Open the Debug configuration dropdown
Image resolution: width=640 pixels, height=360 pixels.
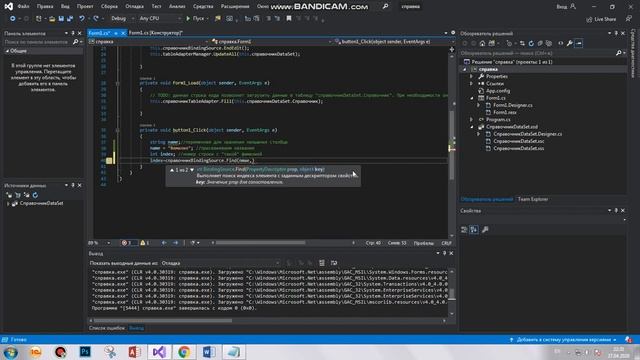[x=122, y=18]
